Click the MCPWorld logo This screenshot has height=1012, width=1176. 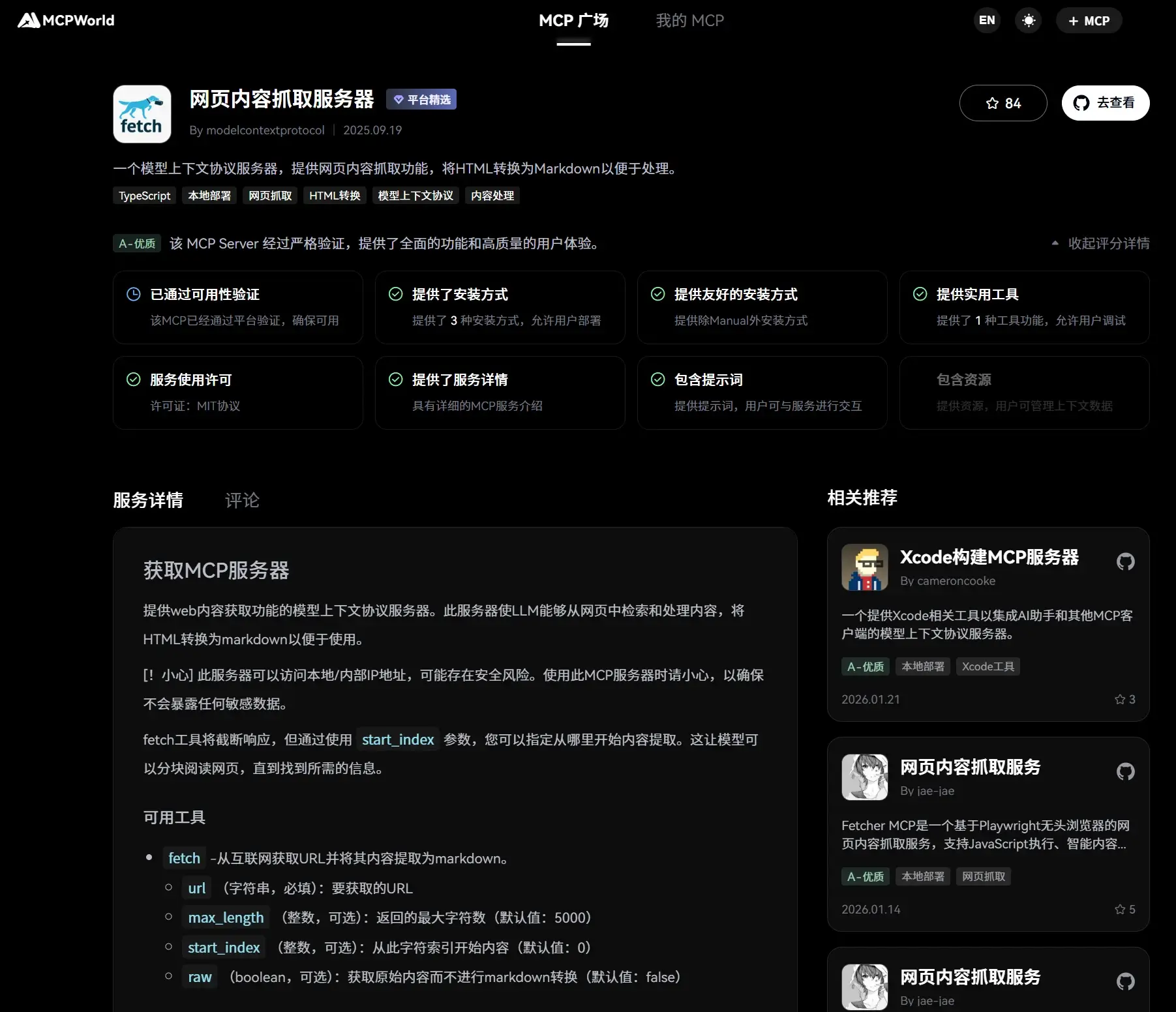66,20
